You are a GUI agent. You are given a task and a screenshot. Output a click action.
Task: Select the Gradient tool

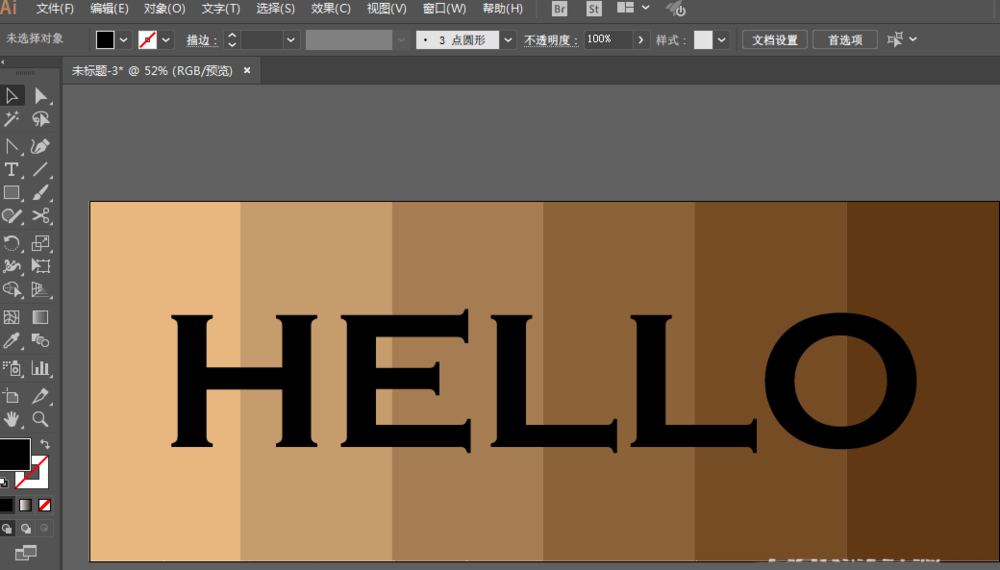click(41, 317)
